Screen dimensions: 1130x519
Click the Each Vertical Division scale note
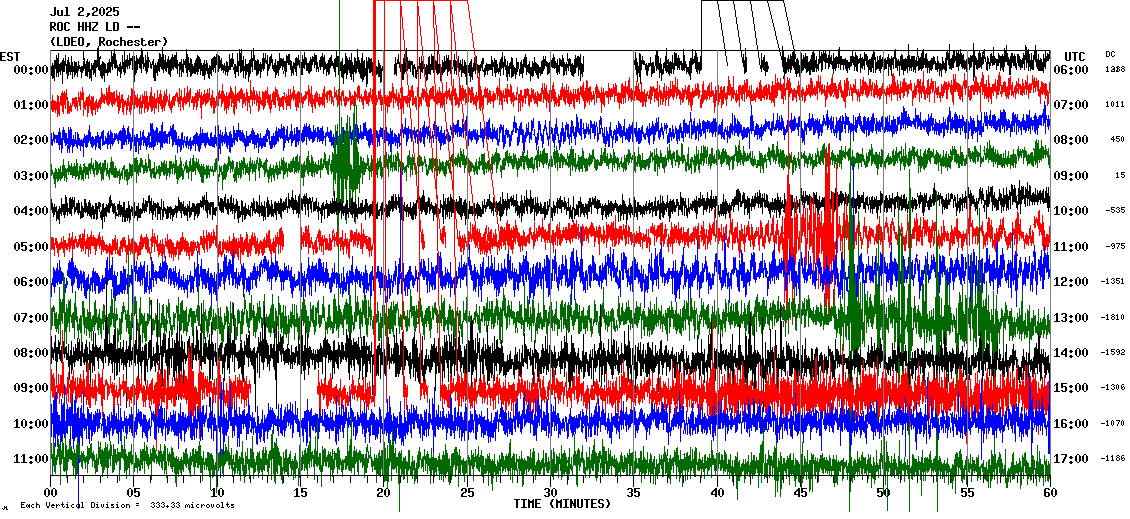coord(127,505)
